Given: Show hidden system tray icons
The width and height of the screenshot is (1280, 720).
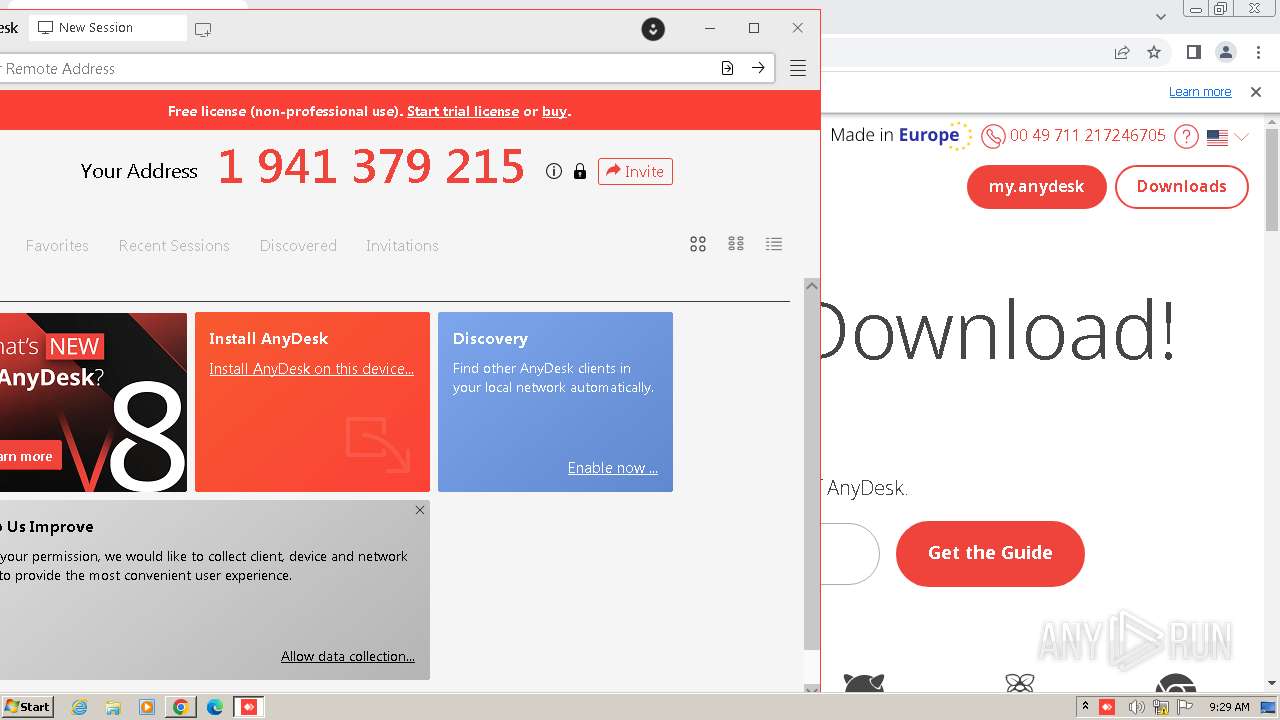Looking at the screenshot, I should (1085, 707).
